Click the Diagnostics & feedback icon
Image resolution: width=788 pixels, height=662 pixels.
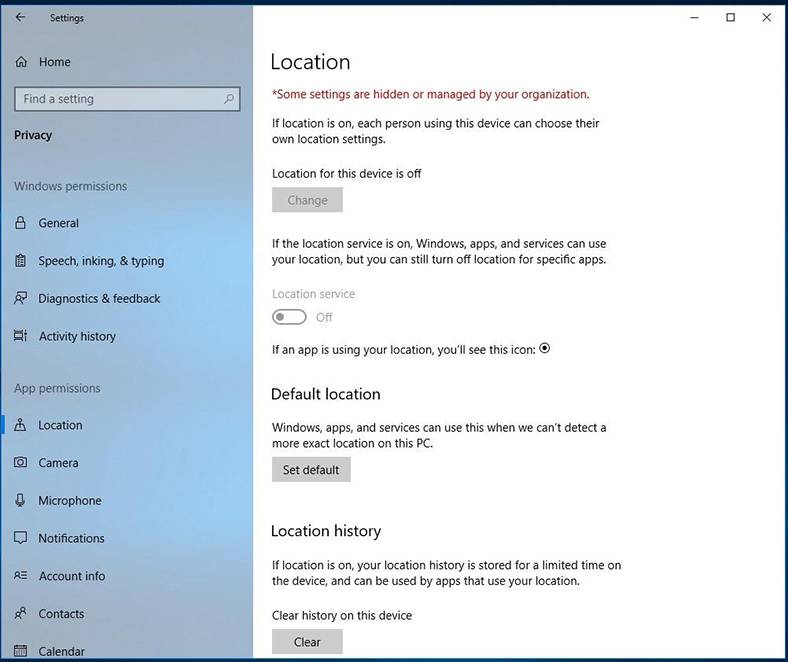pos(20,298)
